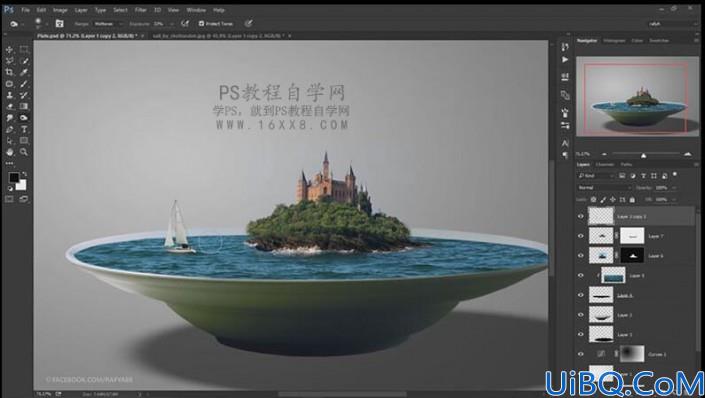Select the Zoom tool
705x398 pixels.
(24, 152)
